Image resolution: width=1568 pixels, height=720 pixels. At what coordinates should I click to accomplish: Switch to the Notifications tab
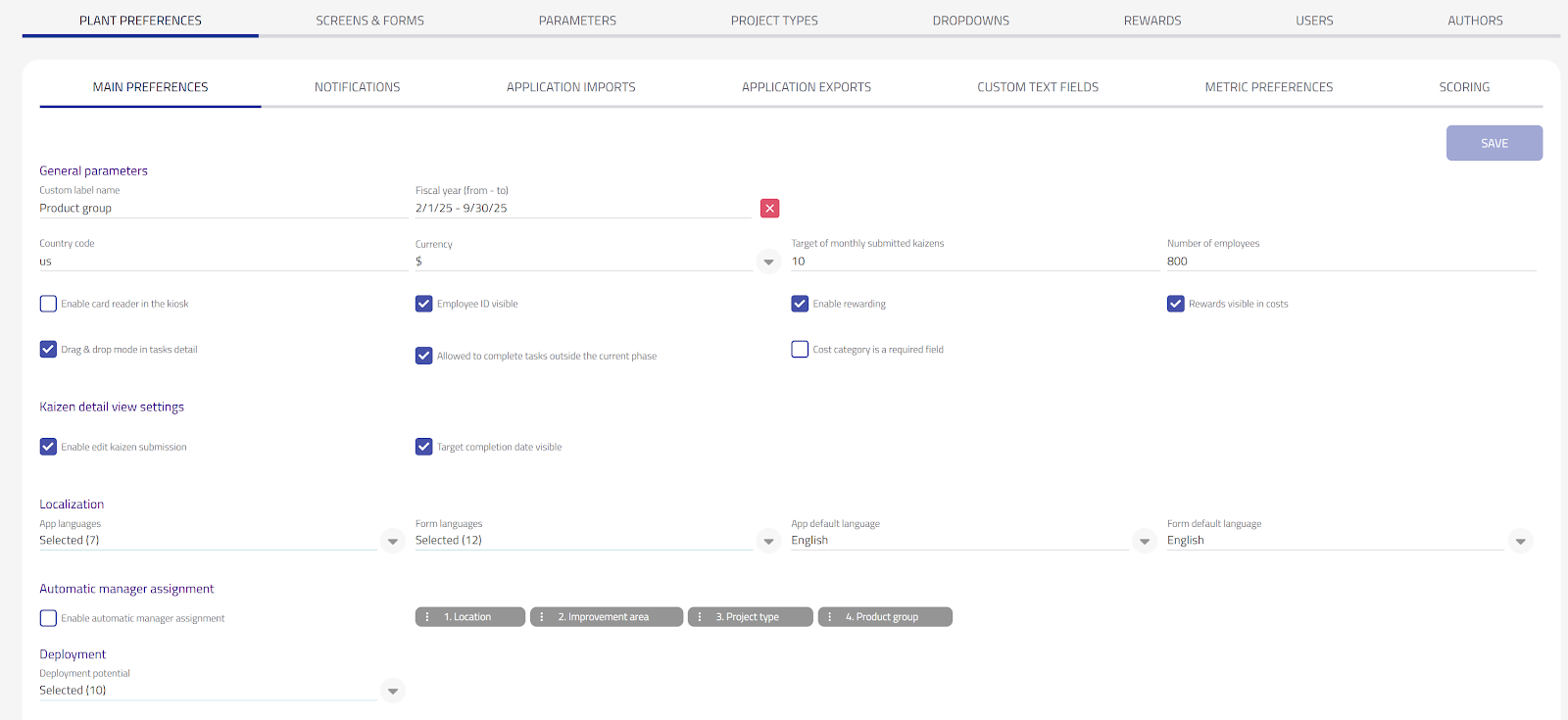pos(357,87)
